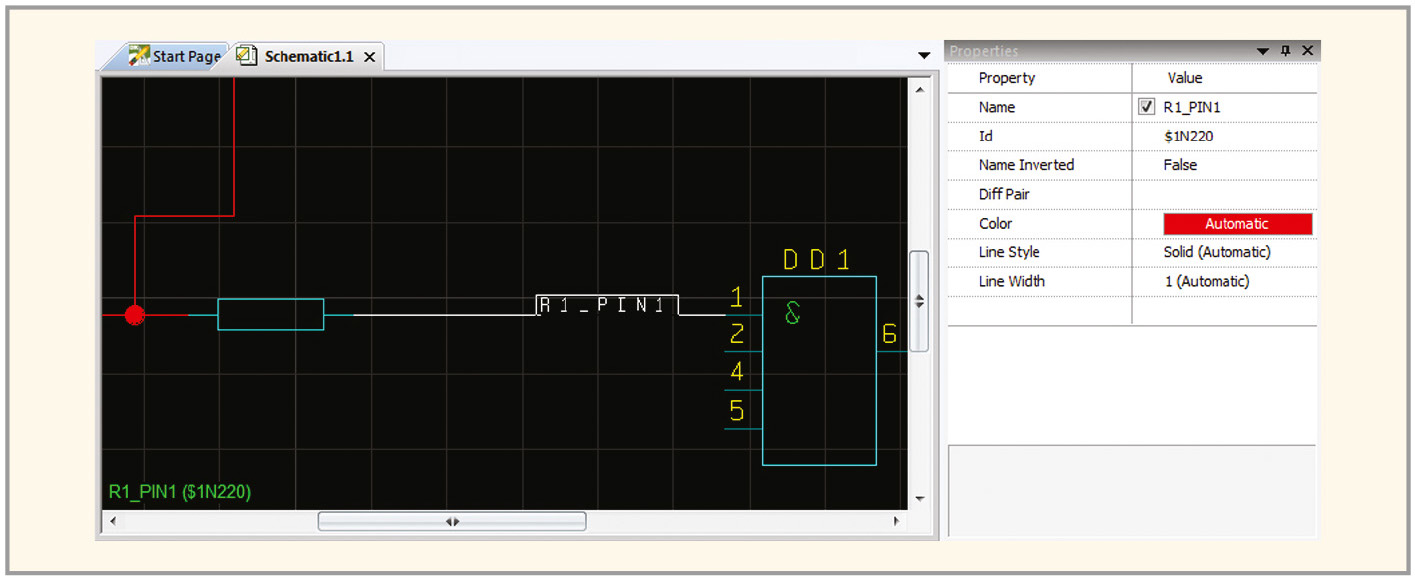
Task: Pin the Properties panel
Action: (1285, 51)
